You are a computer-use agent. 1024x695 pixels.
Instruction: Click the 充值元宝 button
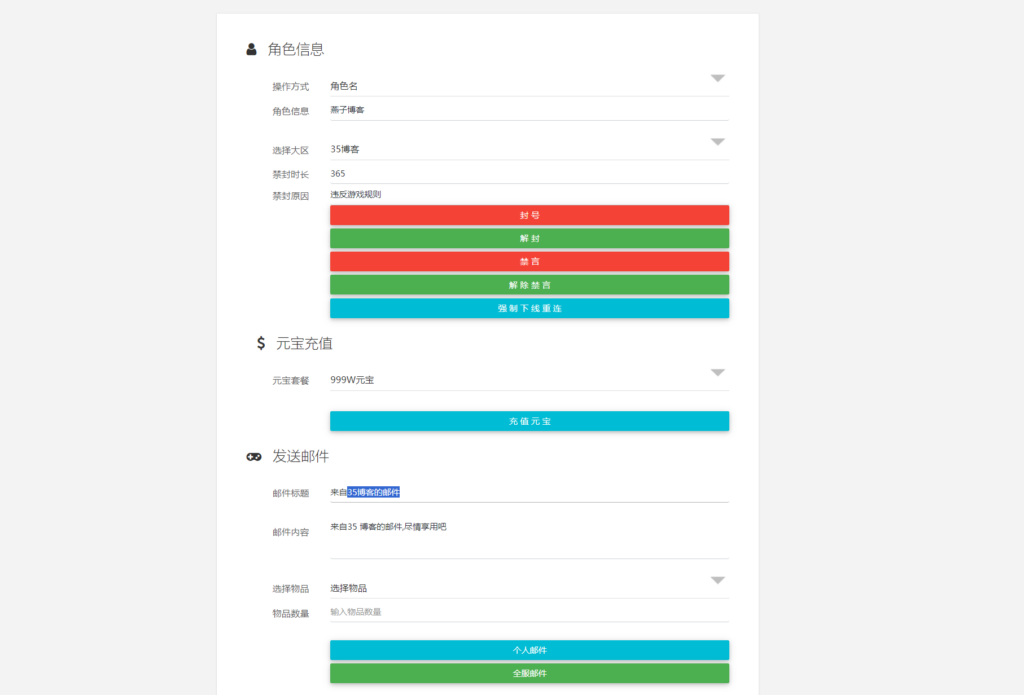tap(529, 421)
